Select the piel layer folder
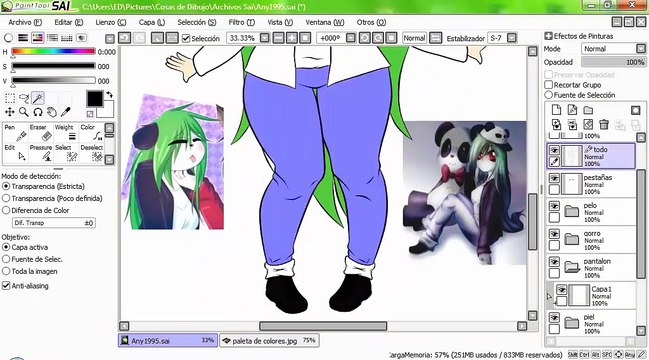The height and width of the screenshot is (360, 649). pos(592,324)
